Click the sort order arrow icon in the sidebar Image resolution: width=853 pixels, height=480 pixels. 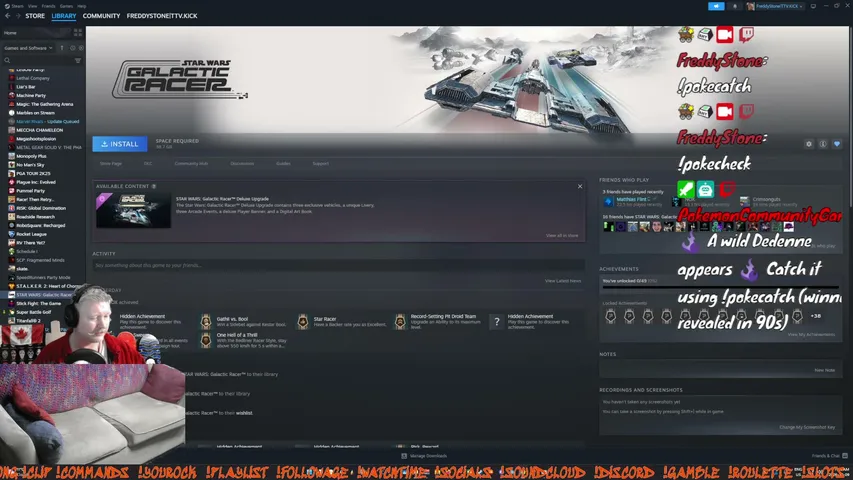pyautogui.click(x=62, y=48)
